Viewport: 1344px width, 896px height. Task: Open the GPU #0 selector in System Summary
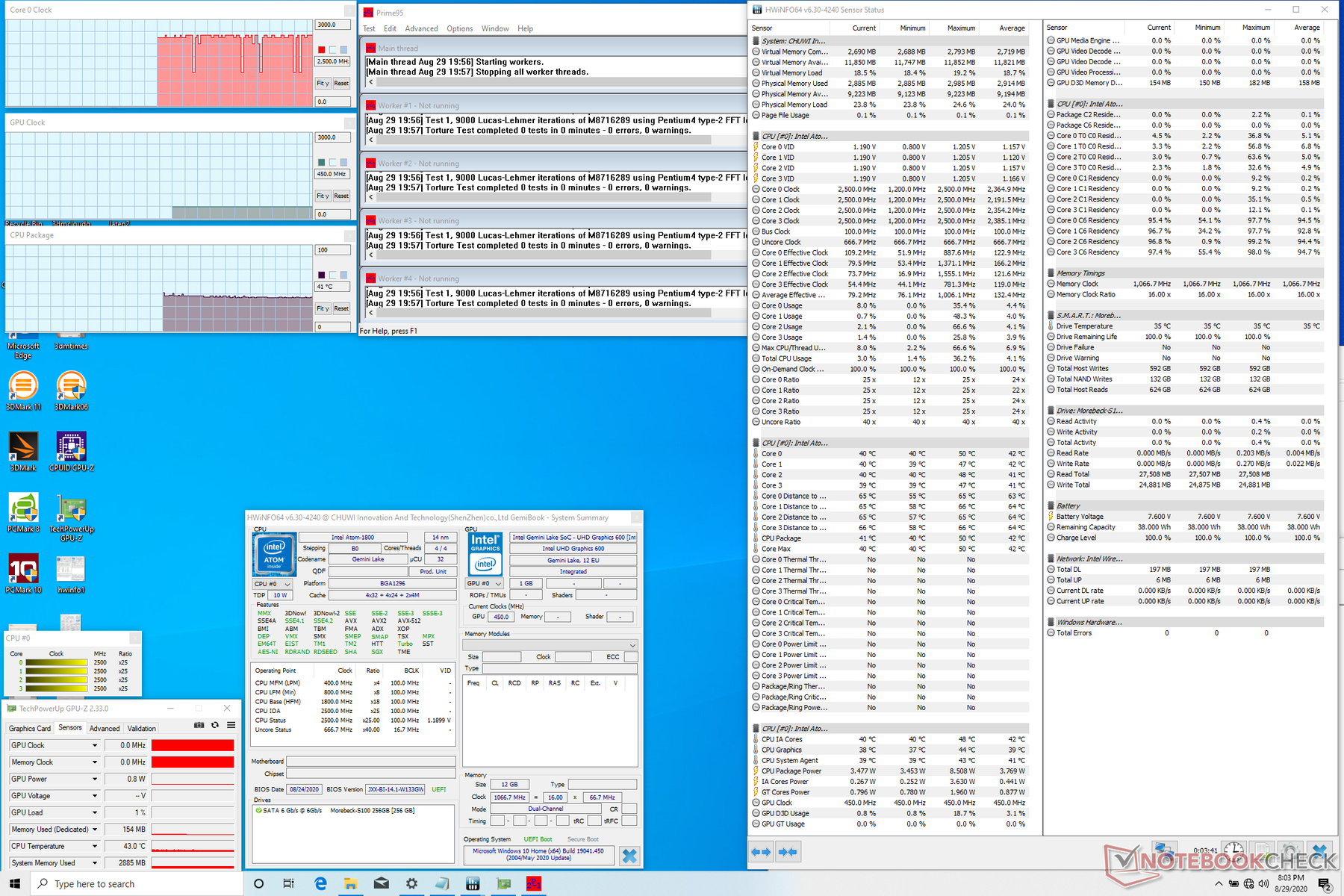(485, 583)
